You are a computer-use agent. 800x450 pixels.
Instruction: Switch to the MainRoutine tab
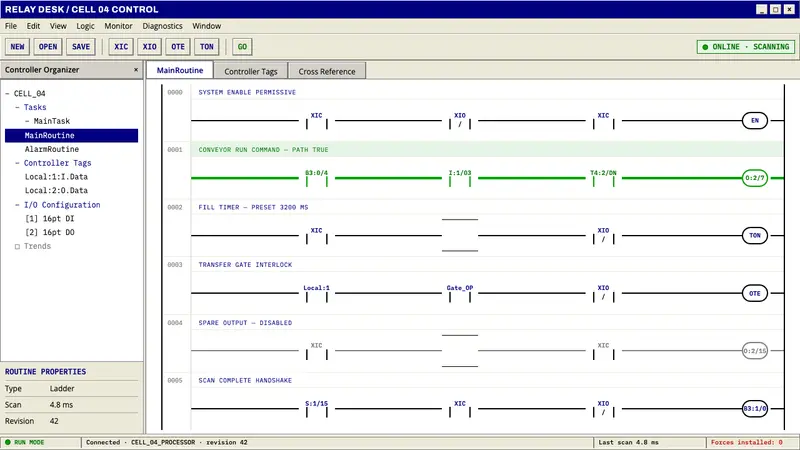pos(180,70)
